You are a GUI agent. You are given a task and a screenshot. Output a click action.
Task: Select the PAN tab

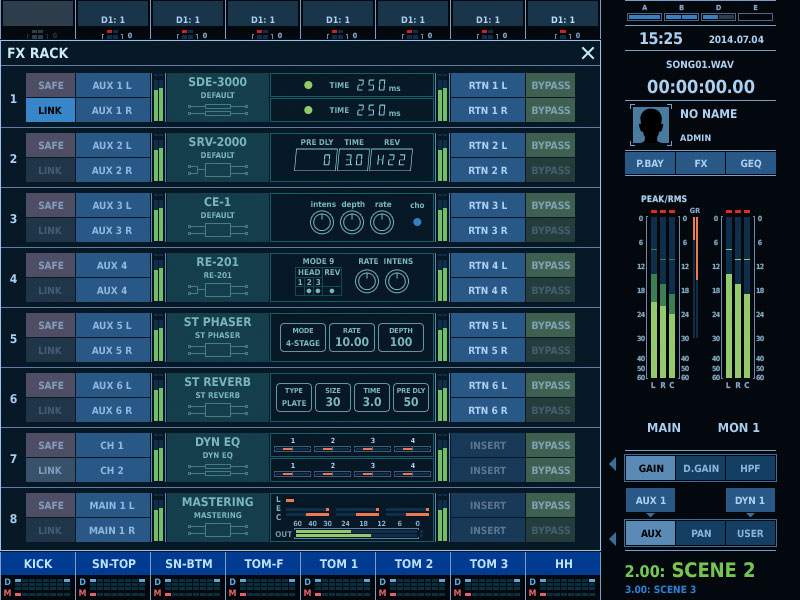click(x=700, y=533)
